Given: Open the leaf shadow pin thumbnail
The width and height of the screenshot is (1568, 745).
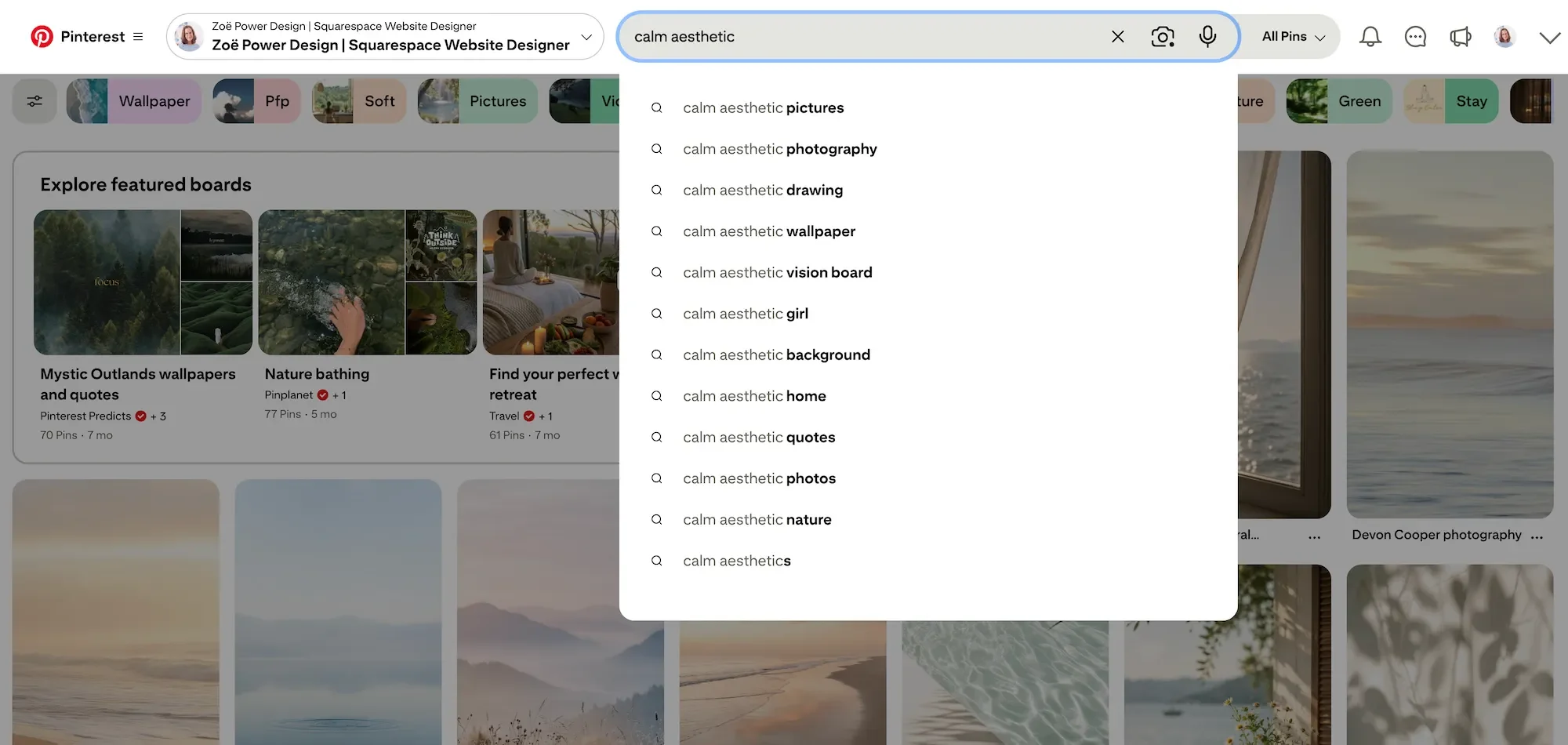Looking at the screenshot, I should [1450, 655].
